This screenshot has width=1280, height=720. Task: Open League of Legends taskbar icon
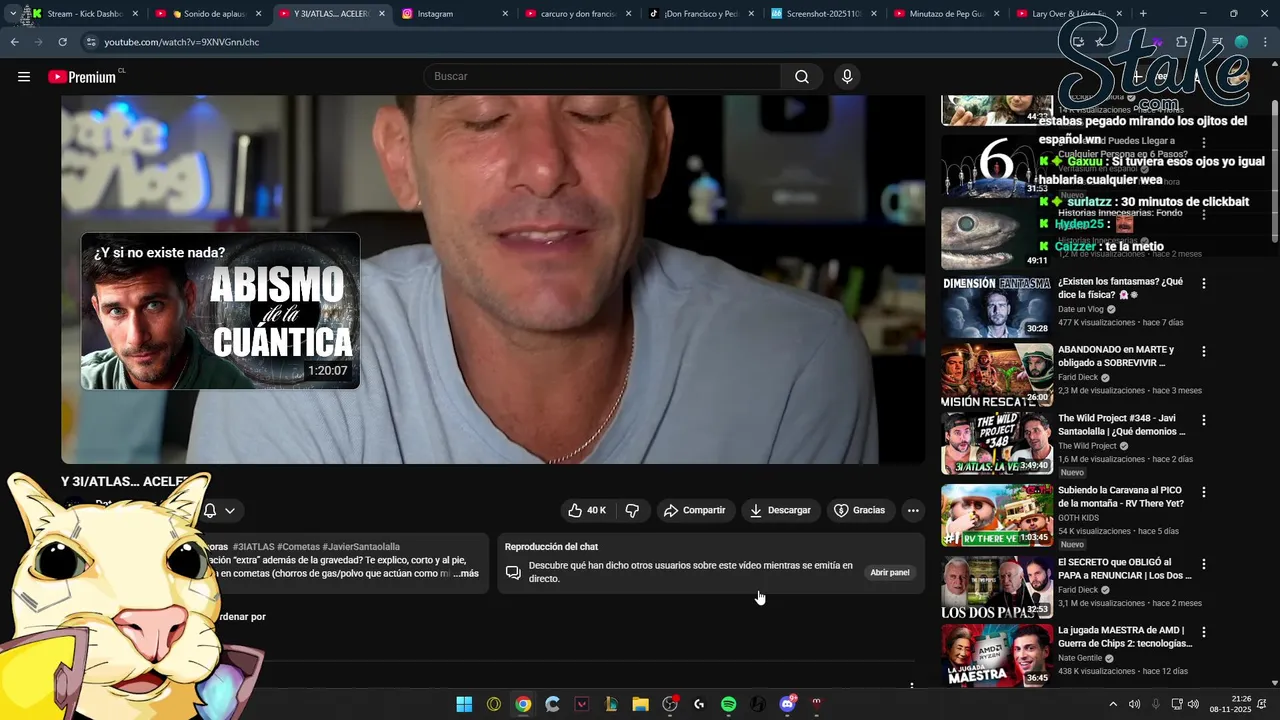tap(611, 704)
